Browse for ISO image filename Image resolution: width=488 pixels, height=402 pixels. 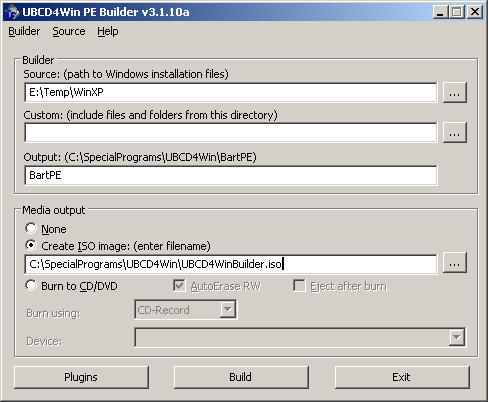coord(455,263)
